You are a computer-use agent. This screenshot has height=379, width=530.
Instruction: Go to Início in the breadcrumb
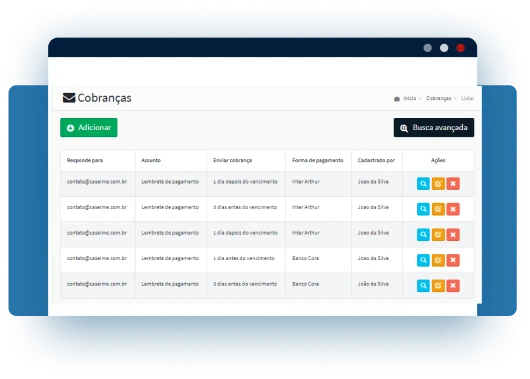pos(410,98)
